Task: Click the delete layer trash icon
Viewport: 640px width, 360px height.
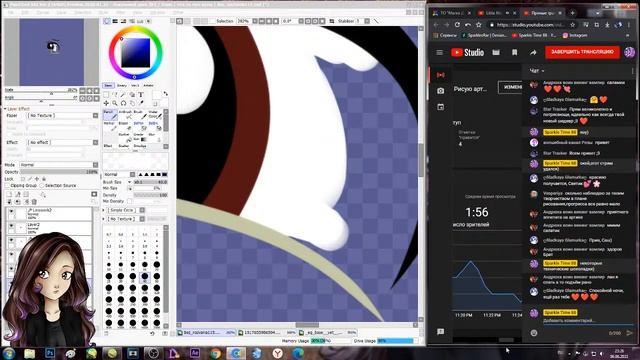Action: pos(34,202)
